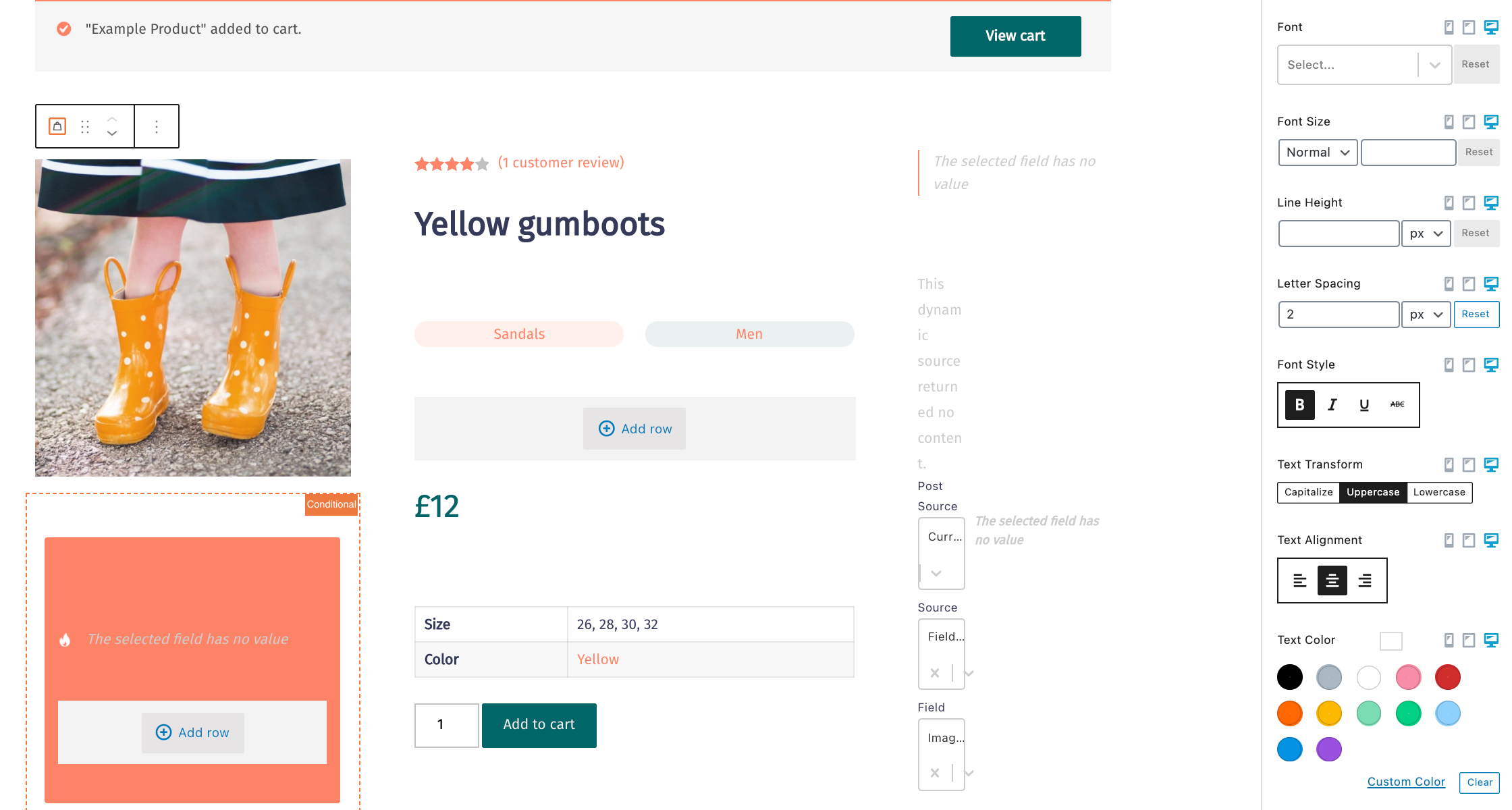Click the block type lock icon in toolbar
This screenshot has width=1512, height=810.
(x=57, y=126)
